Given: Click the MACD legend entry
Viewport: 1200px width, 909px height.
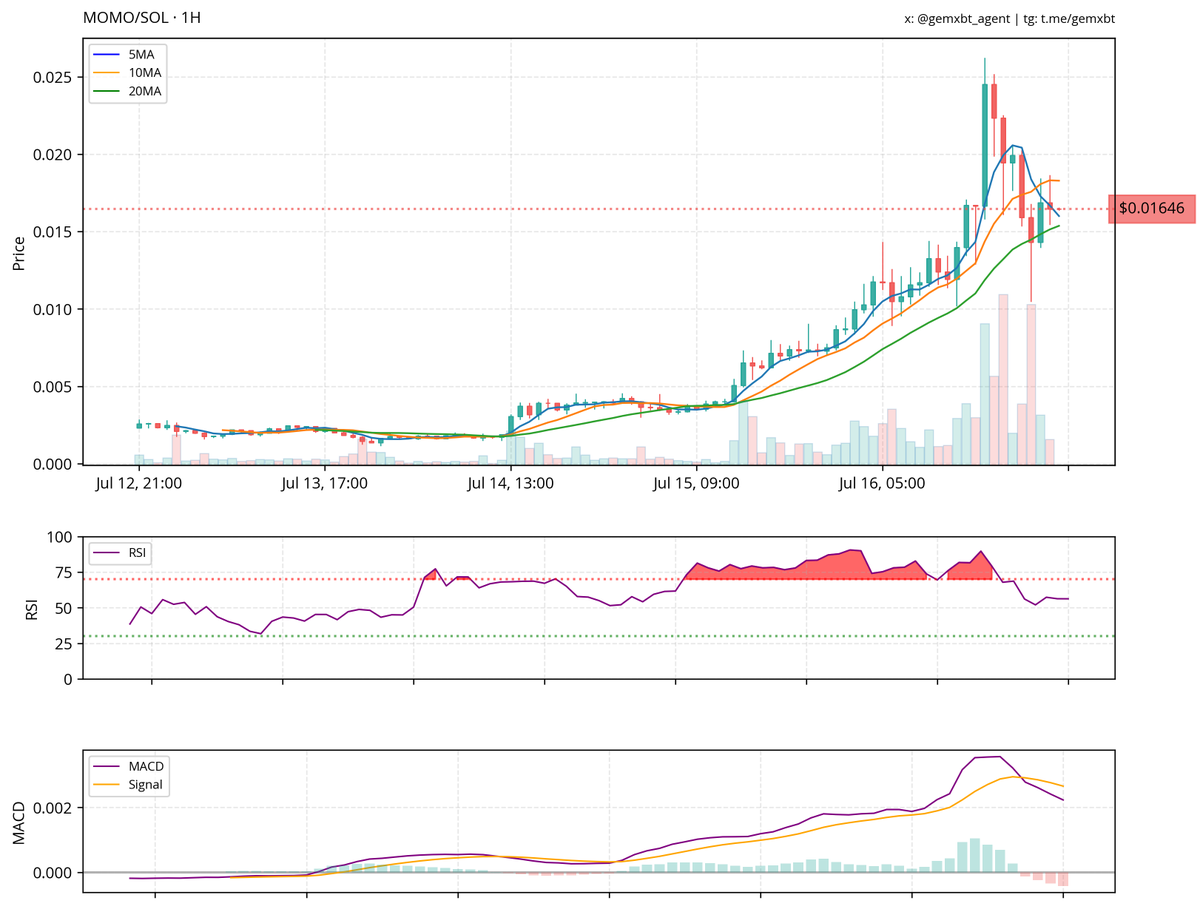Looking at the screenshot, I should point(127,766).
